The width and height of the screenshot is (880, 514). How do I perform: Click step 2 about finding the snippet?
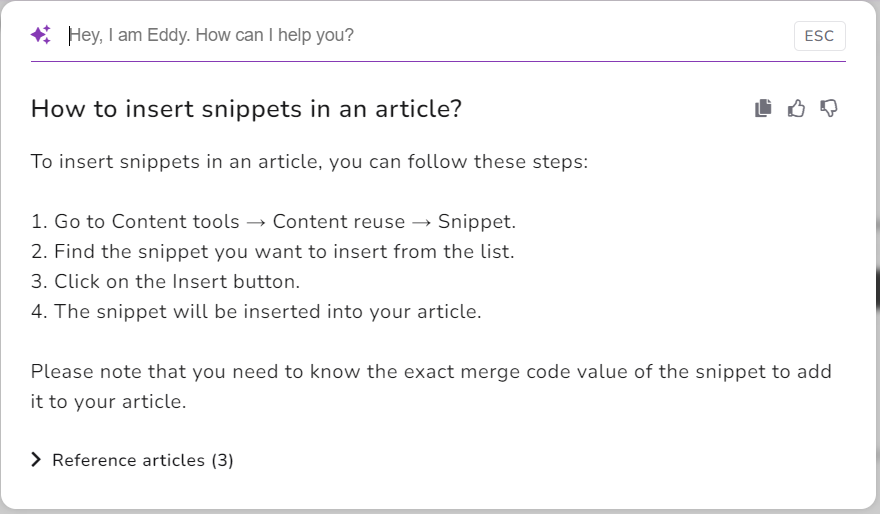(272, 252)
